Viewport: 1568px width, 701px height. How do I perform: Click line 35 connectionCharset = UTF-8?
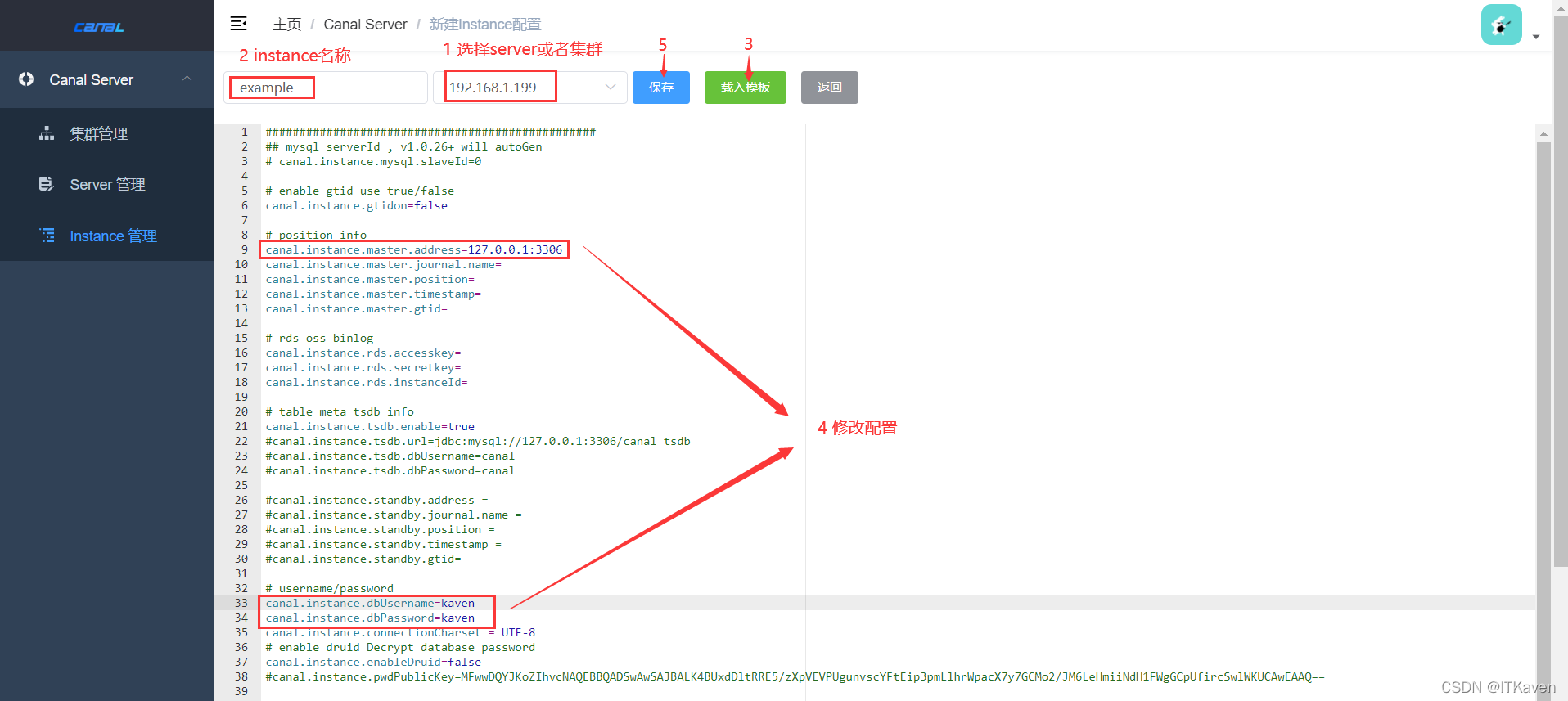(399, 632)
